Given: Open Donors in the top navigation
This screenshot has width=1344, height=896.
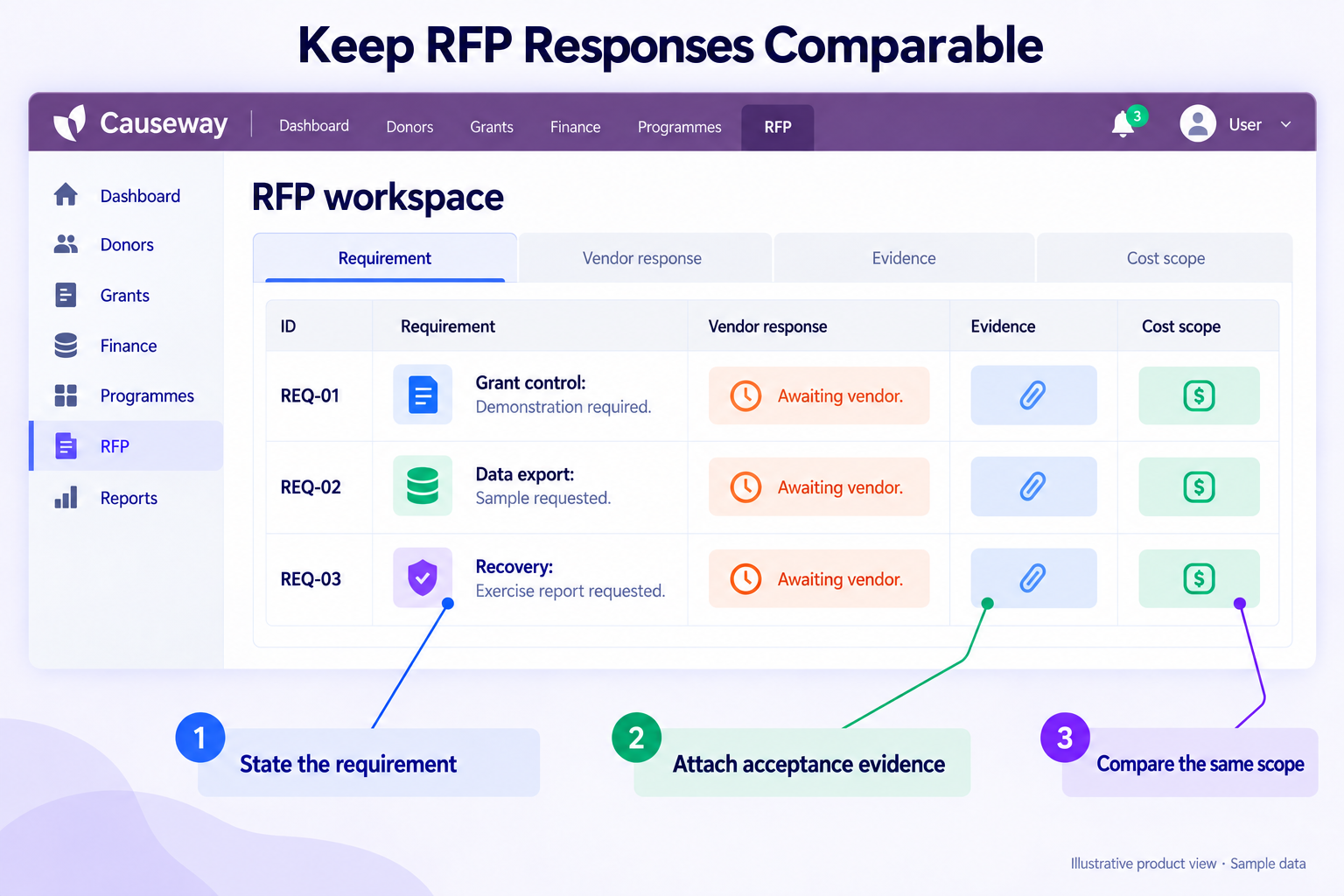Looking at the screenshot, I should (x=409, y=127).
